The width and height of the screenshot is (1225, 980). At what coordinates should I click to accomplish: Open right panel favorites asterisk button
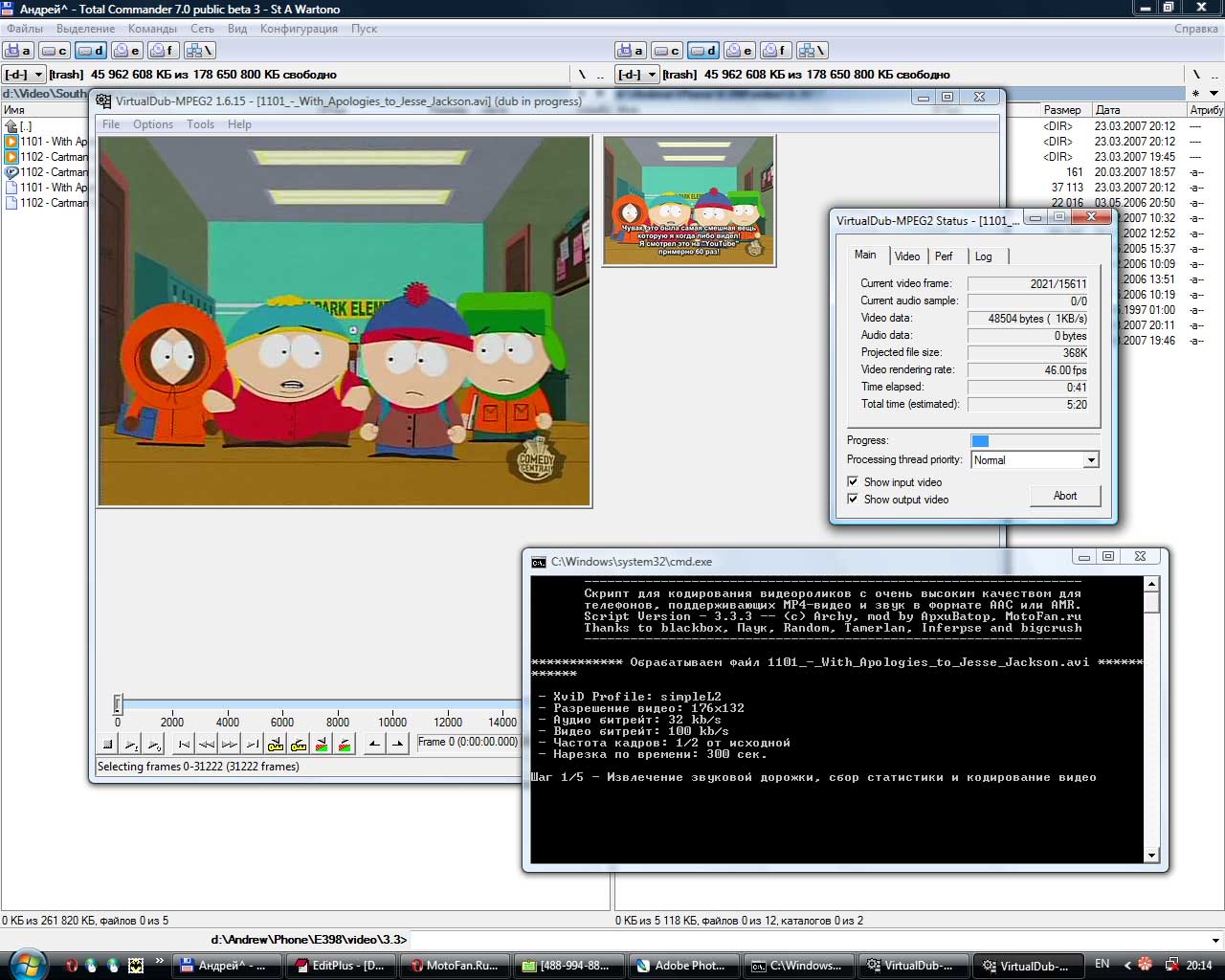1195,93
